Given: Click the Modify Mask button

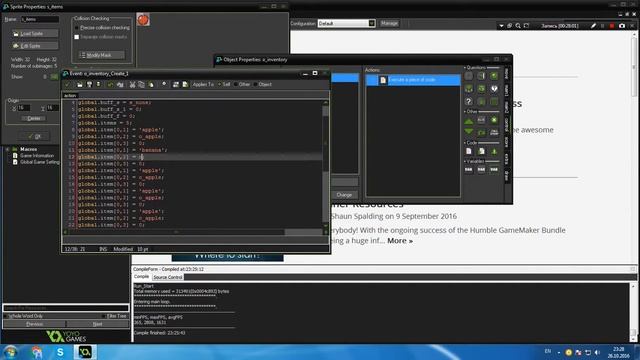Looking at the screenshot, I should 101,55.
